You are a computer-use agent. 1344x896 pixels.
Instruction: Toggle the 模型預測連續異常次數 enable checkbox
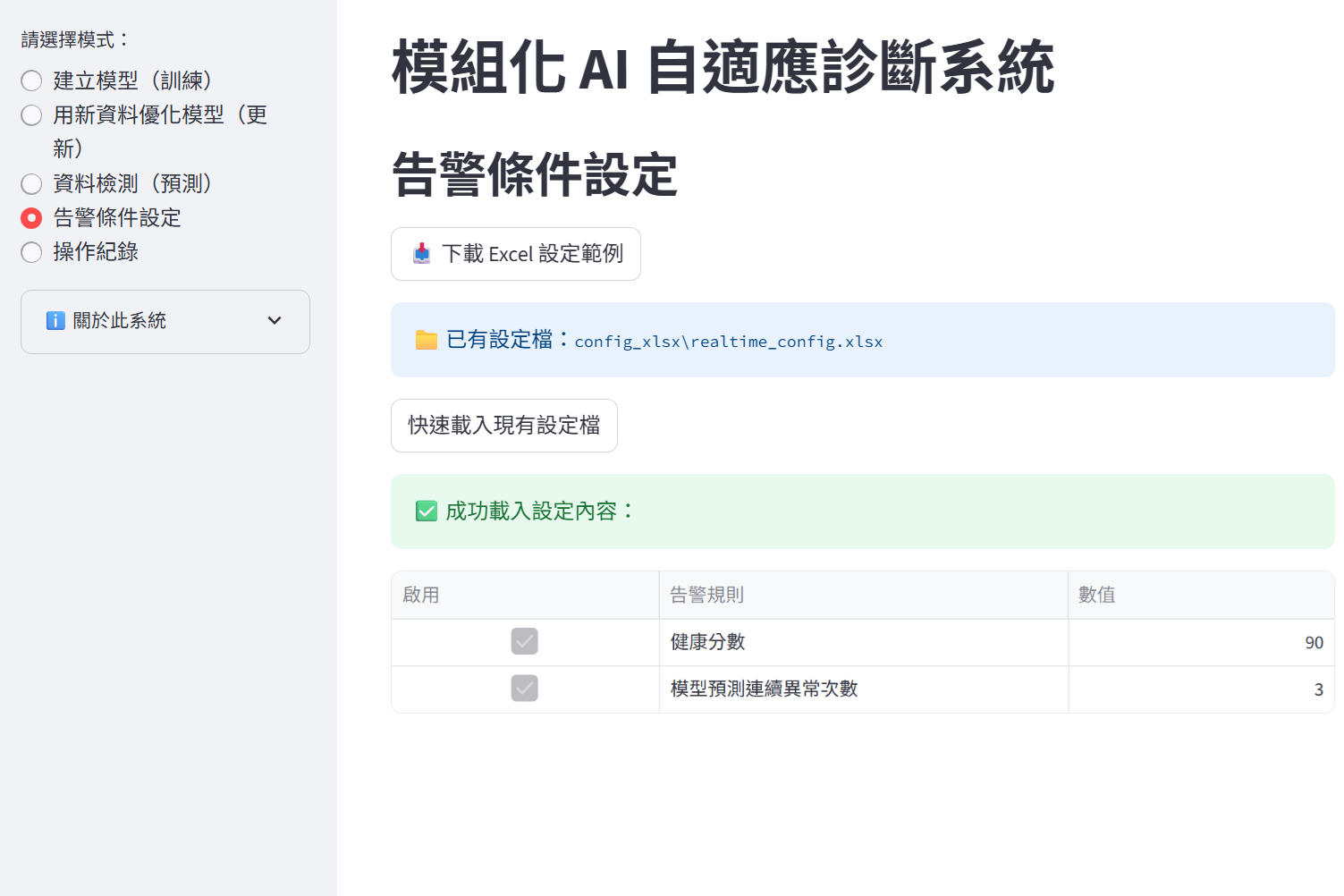click(x=524, y=689)
